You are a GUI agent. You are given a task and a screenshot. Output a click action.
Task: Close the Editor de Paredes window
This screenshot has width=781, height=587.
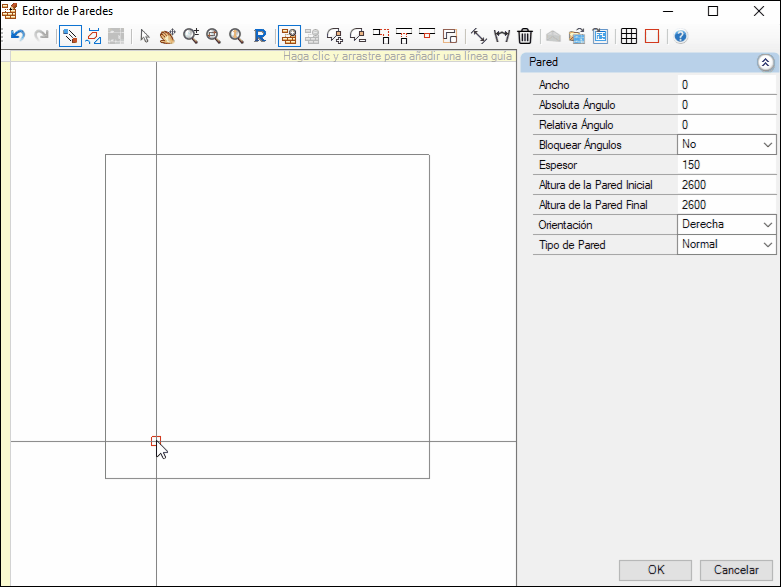click(759, 11)
